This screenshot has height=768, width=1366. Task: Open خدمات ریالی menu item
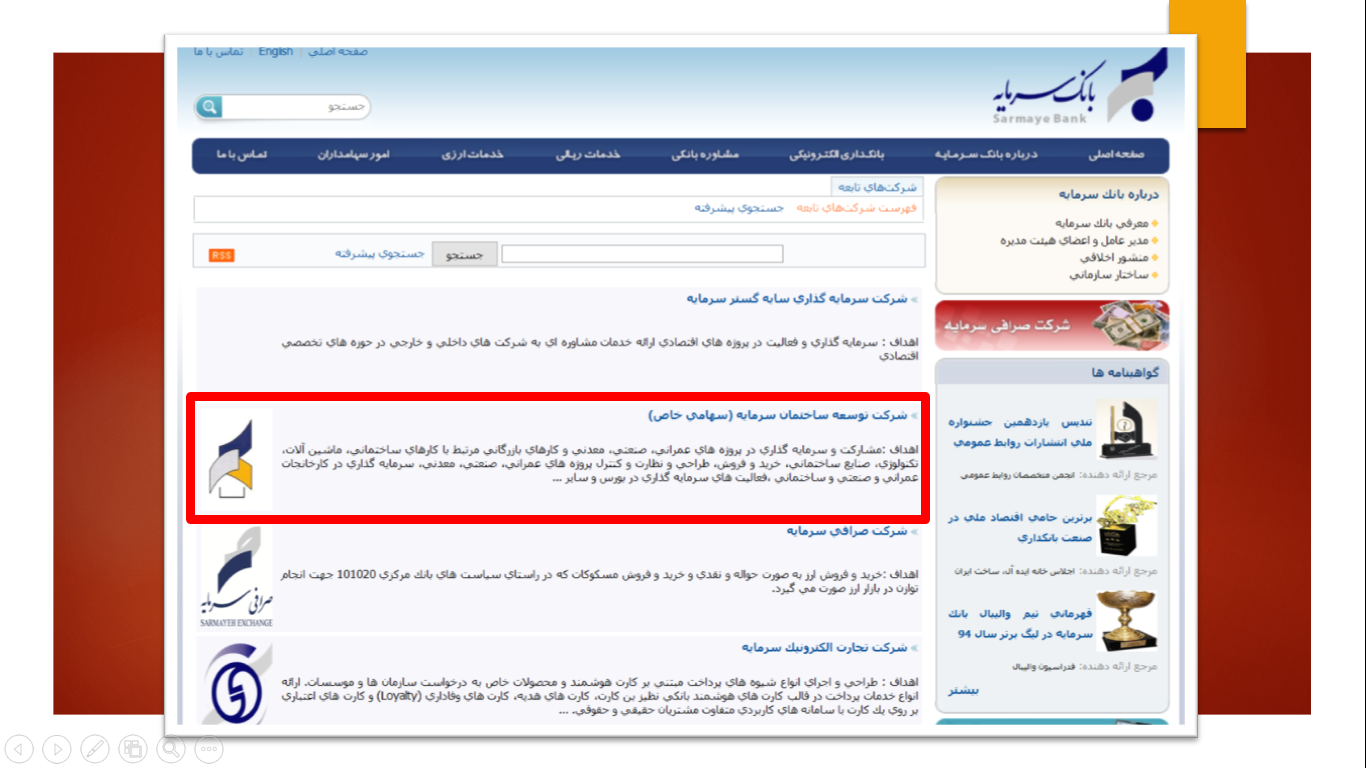point(588,155)
